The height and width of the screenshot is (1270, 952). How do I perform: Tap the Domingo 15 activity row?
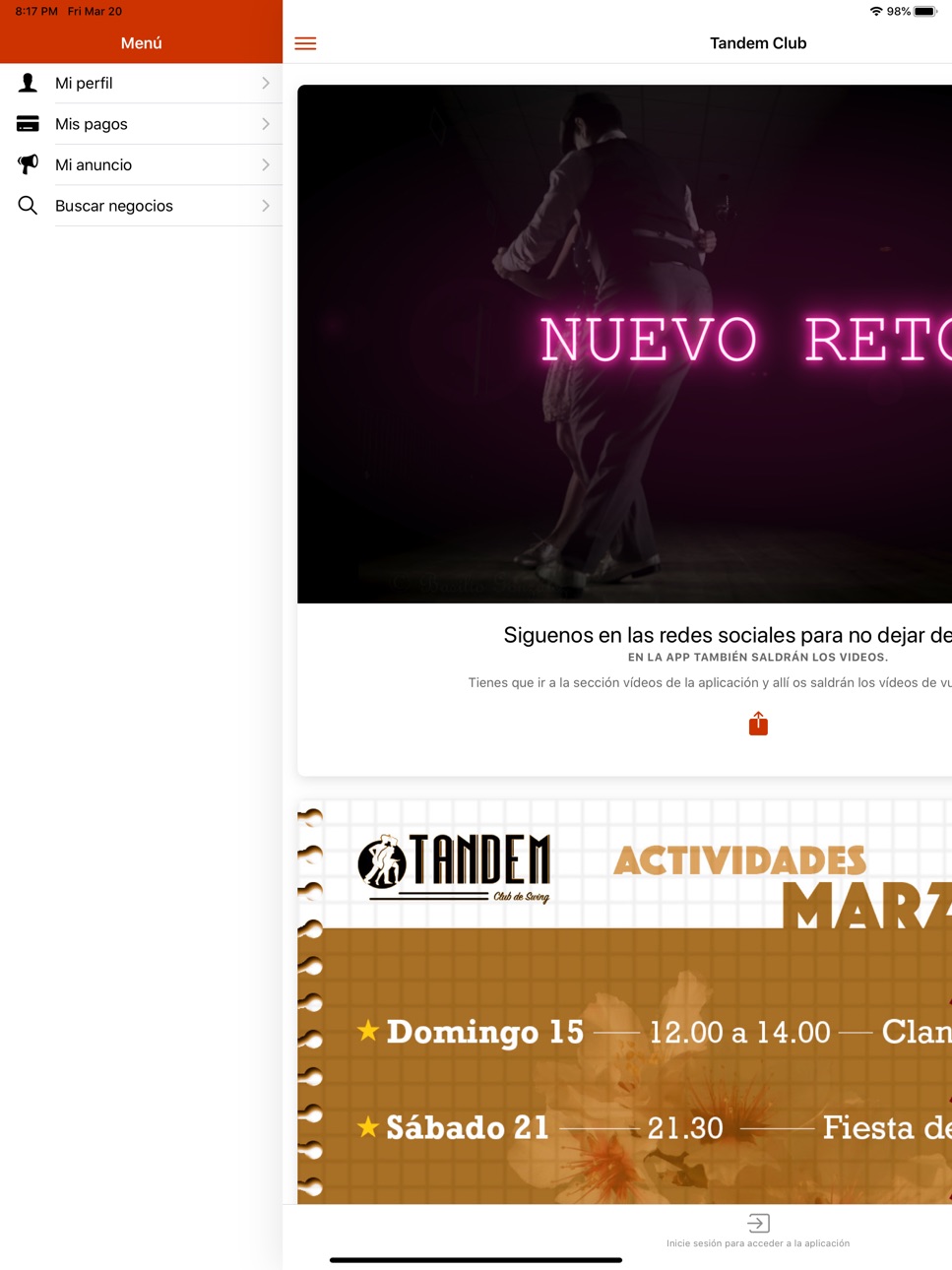click(654, 1032)
